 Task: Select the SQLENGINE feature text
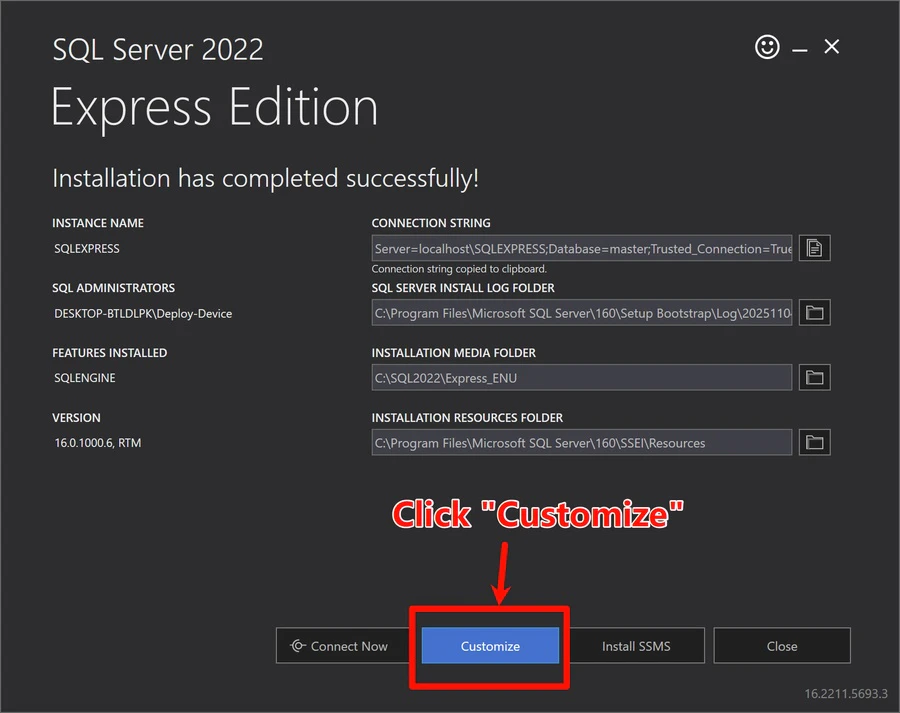click(x=84, y=378)
